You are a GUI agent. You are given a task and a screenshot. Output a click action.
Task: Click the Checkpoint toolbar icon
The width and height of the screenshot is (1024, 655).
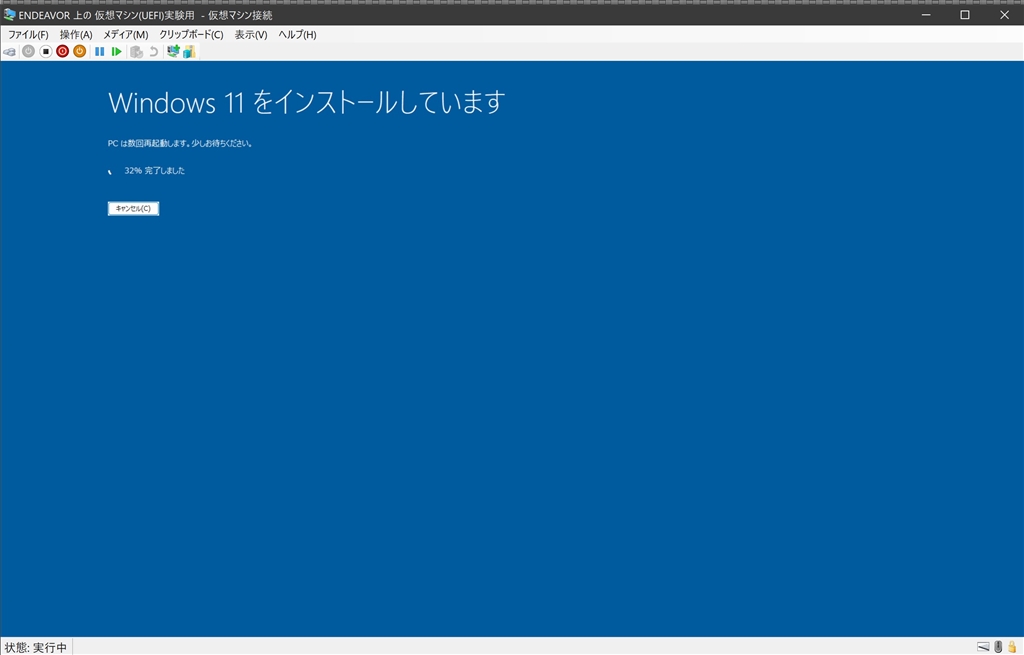136,52
